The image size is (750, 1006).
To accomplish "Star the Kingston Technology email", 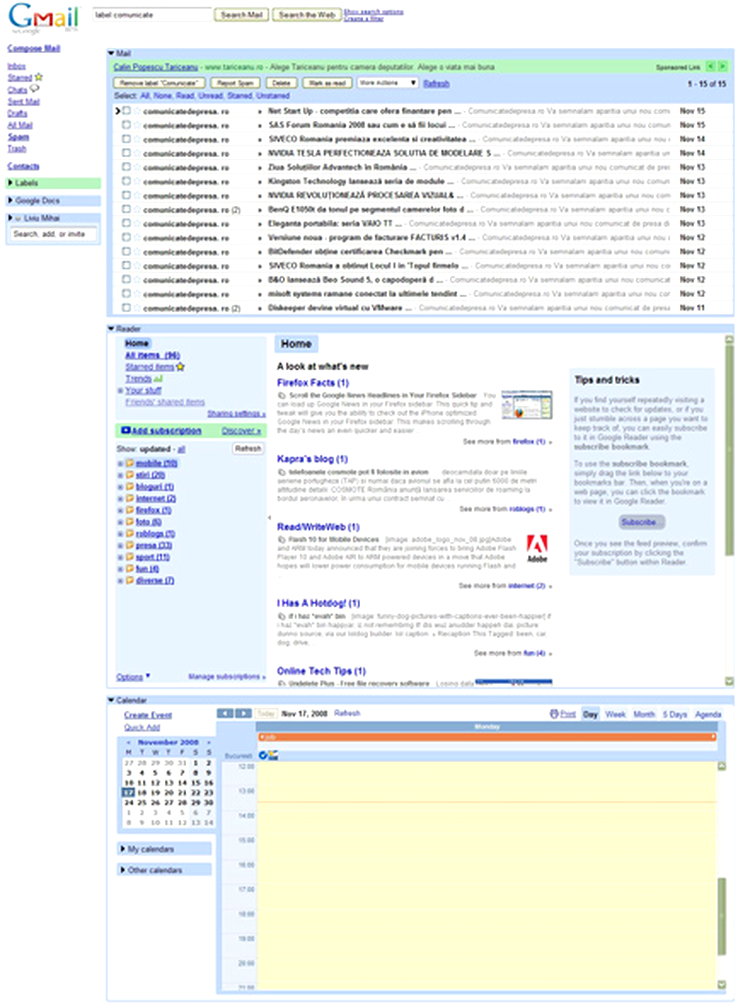I will 137,182.
